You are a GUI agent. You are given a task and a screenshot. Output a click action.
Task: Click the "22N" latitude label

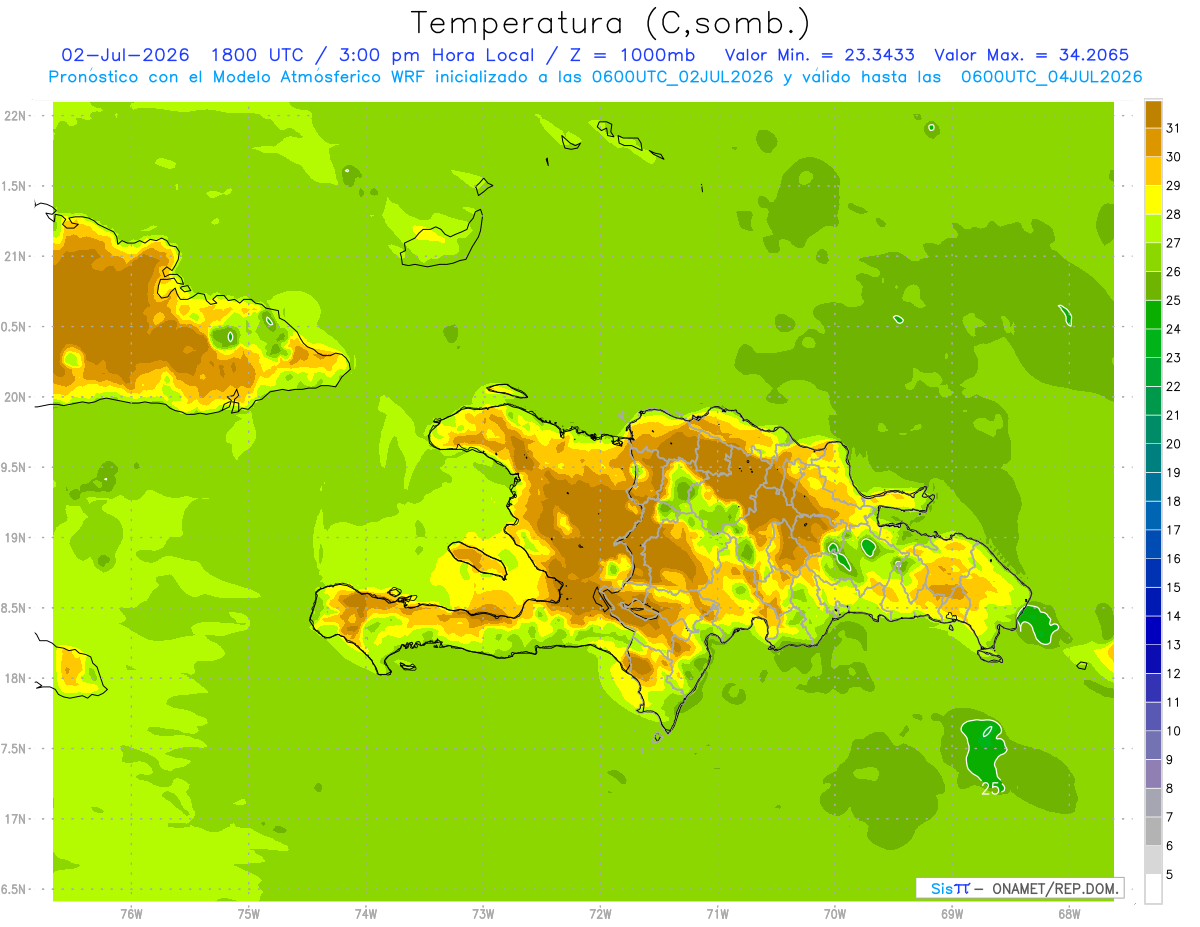(x=15, y=116)
